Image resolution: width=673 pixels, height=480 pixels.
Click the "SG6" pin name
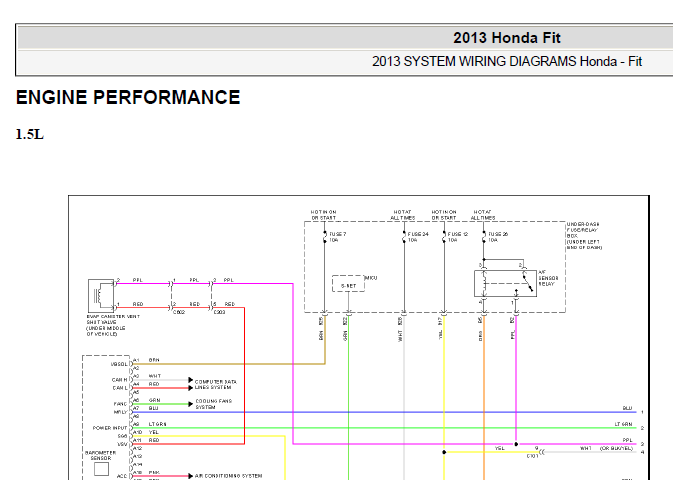click(x=122, y=436)
